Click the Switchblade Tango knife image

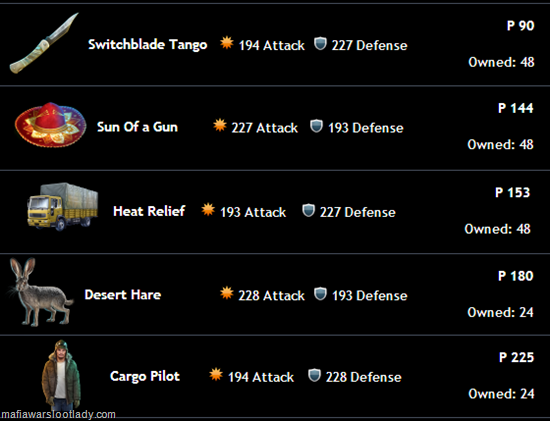[x=44, y=43]
